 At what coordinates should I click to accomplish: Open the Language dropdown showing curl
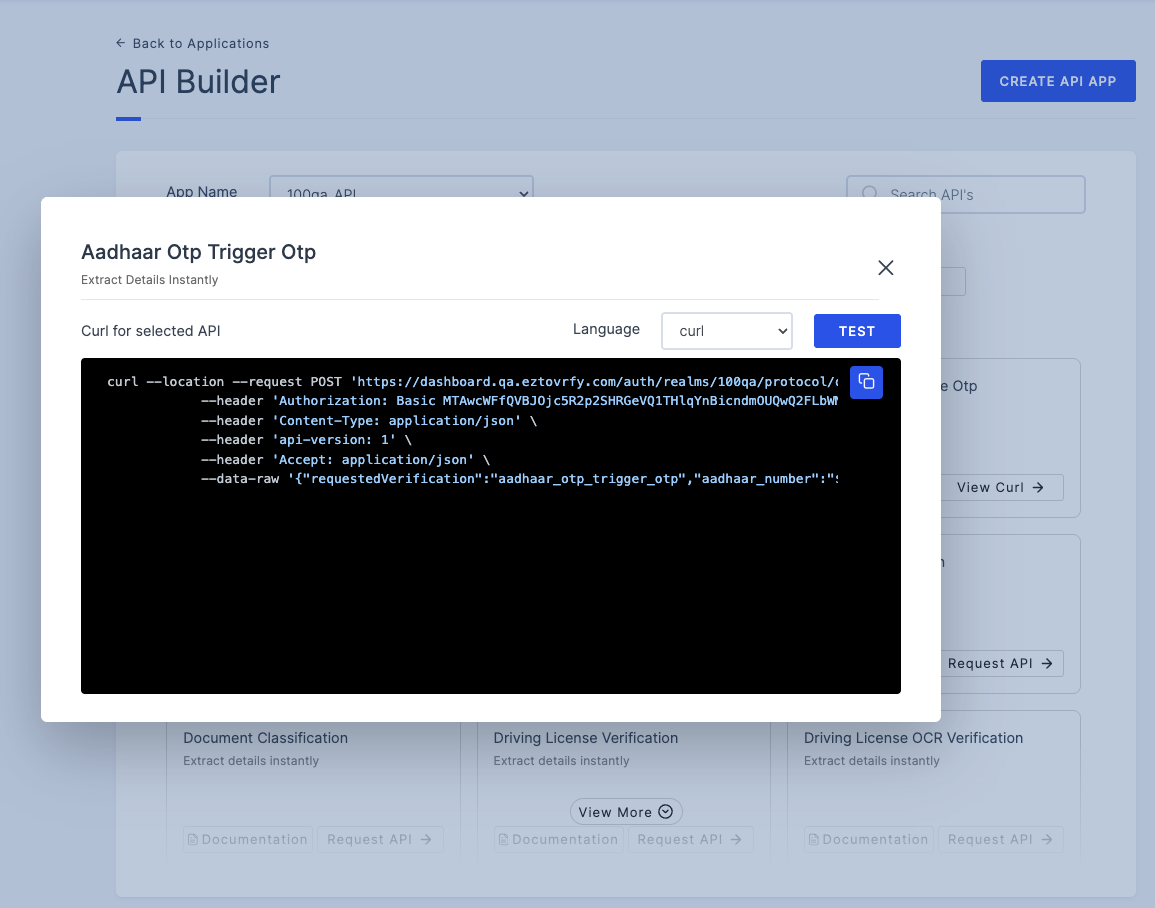727,331
